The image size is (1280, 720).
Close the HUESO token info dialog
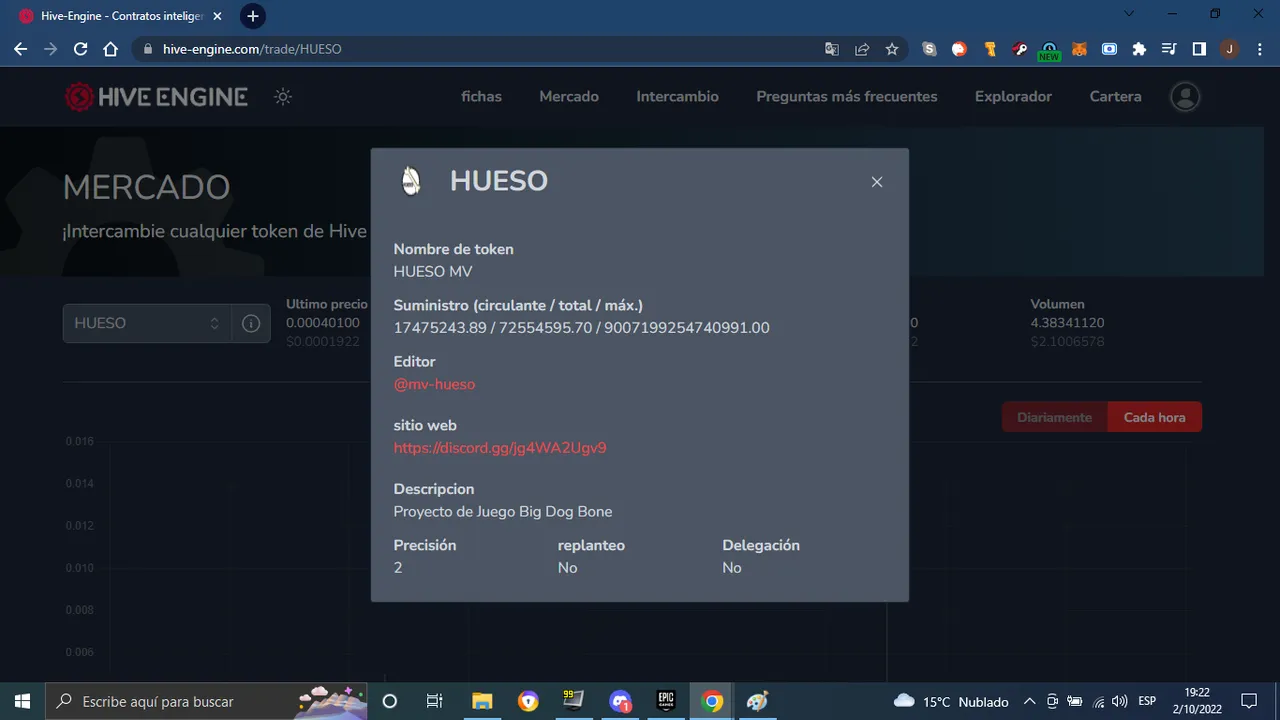pos(877,182)
